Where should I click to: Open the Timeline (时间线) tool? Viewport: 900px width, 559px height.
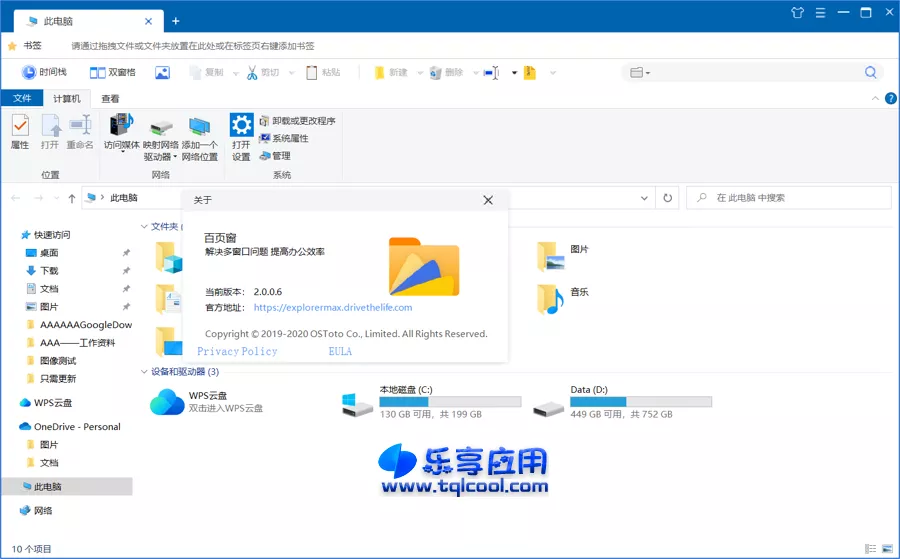click(44, 72)
